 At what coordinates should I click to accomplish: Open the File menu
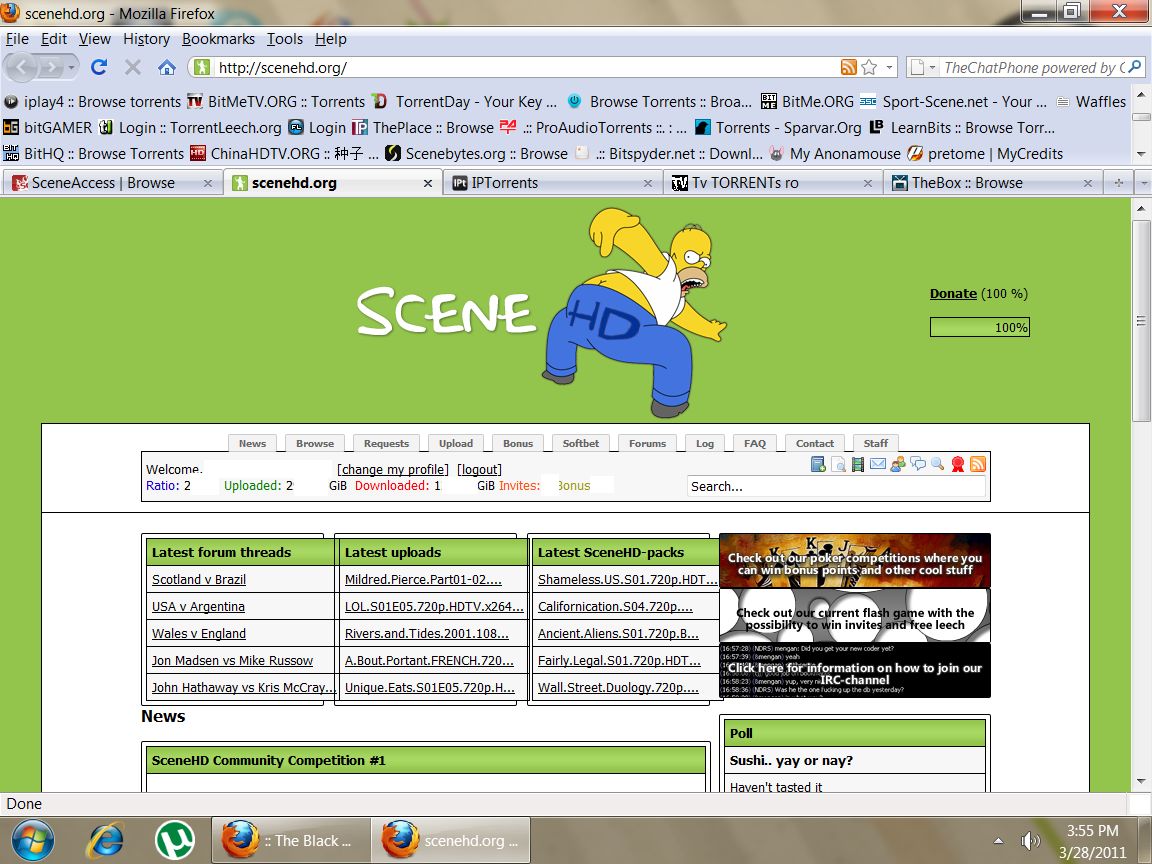coord(17,39)
